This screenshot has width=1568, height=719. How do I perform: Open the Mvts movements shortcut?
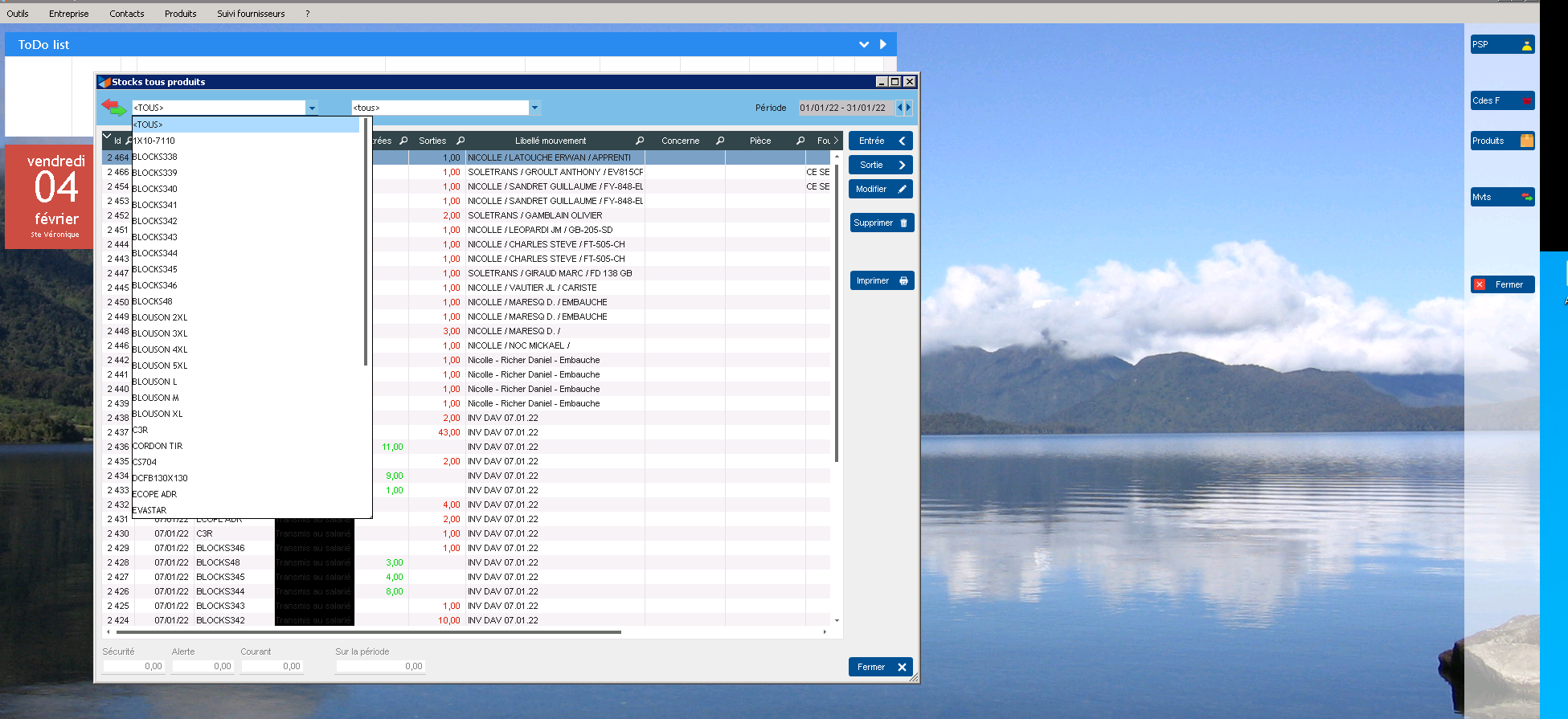pyautogui.click(x=1501, y=197)
